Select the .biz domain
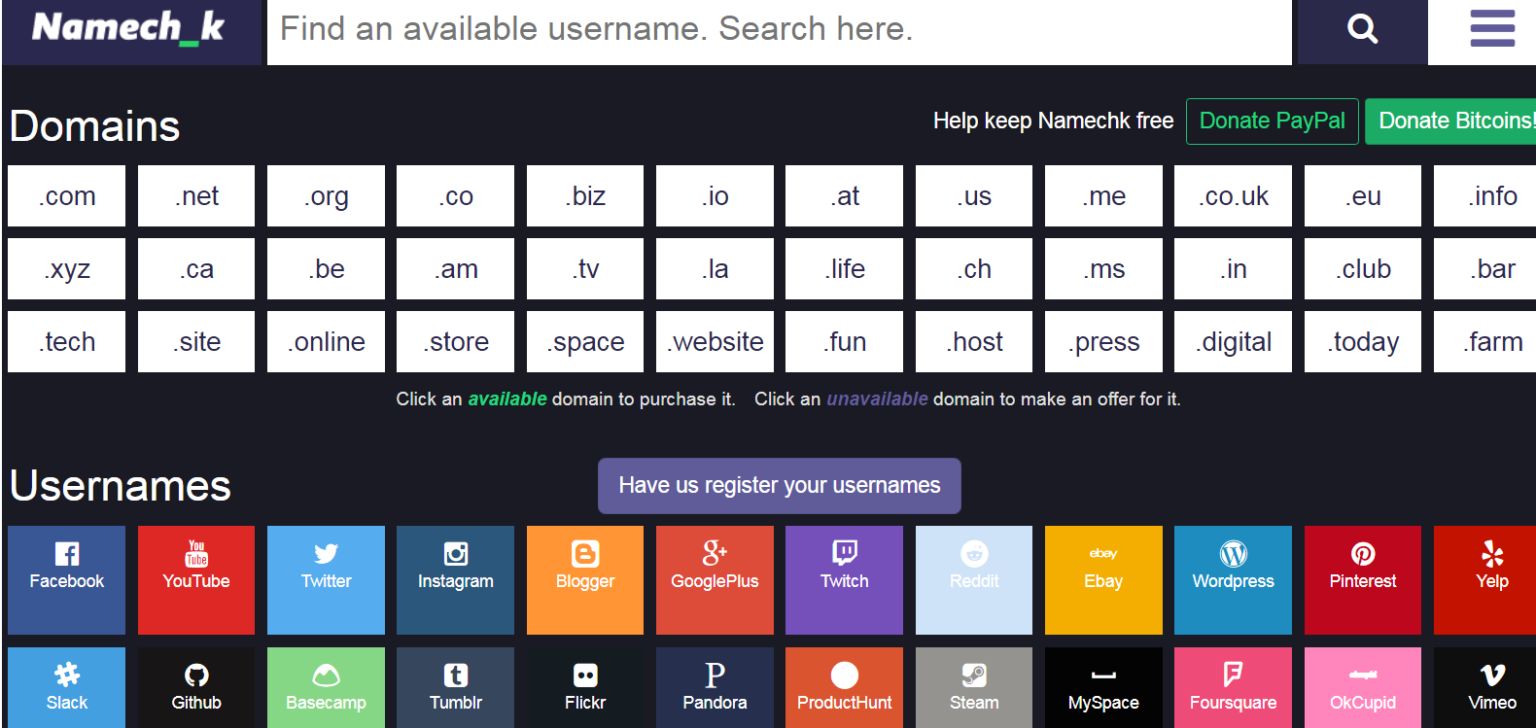The image size is (1536, 728). coord(585,196)
